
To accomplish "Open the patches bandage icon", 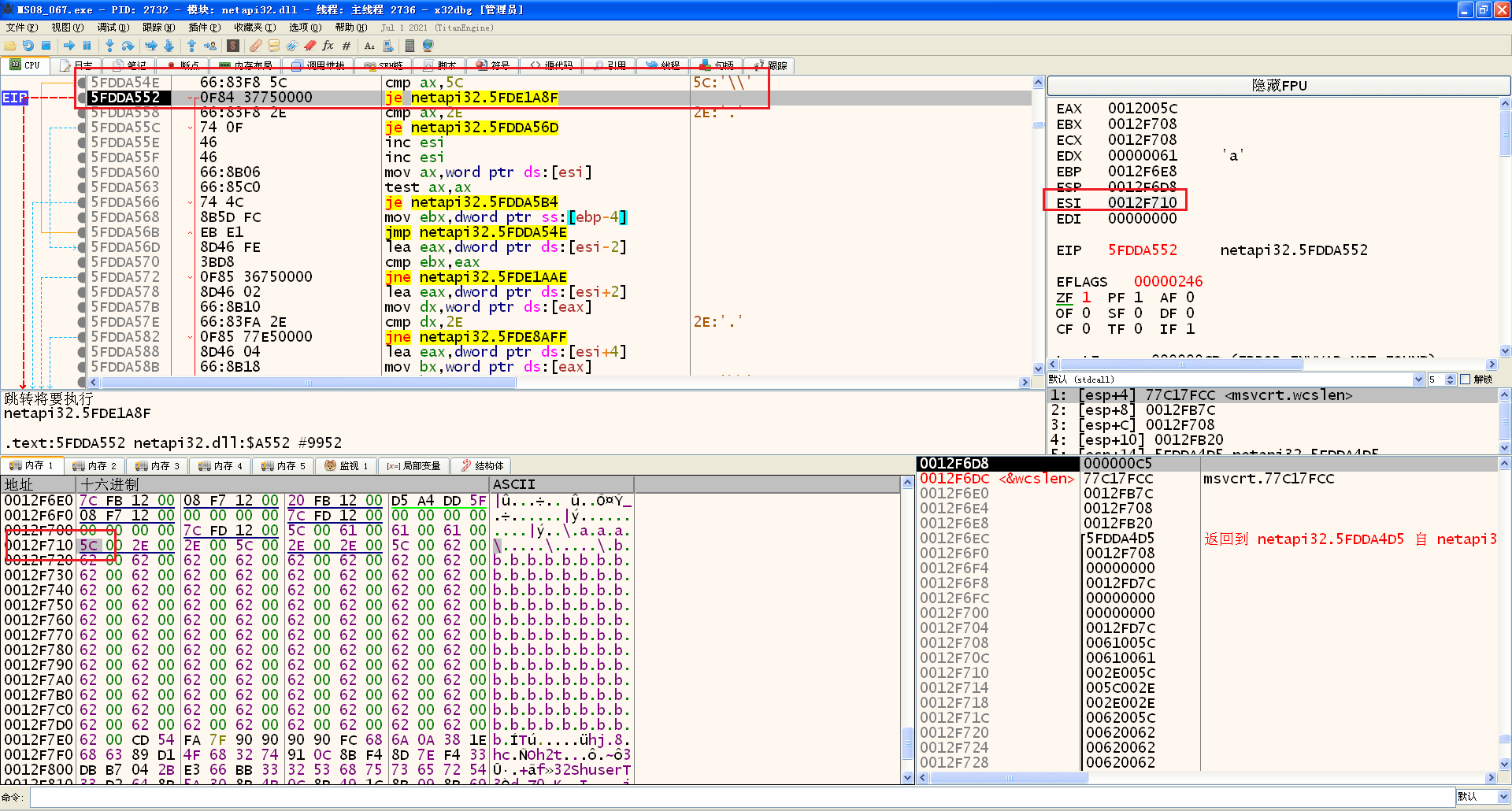I will pos(256,46).
